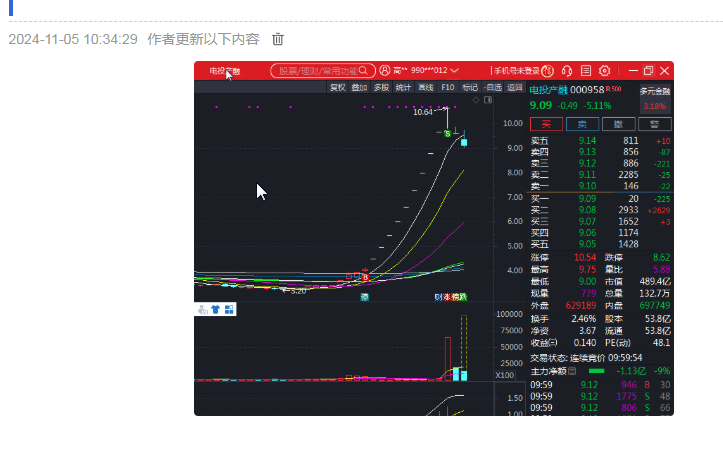Click the X100 volume scale label
Screen dimensions: 723x452
tap(504, 375)
